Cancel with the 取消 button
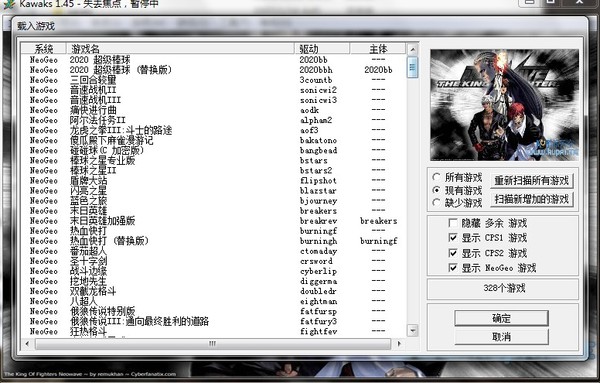This screenshot has height=383, width=600. click(501, 337)
